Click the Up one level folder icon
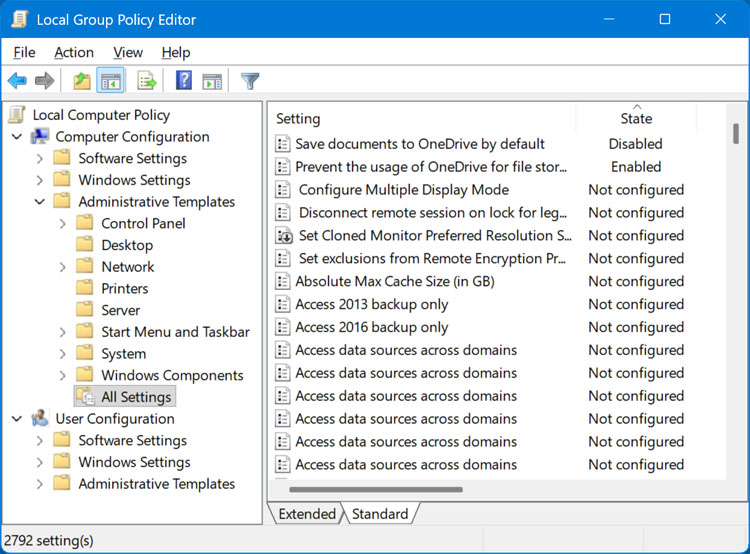The width and height of the screenshot is (750, 554). (82, 80)
